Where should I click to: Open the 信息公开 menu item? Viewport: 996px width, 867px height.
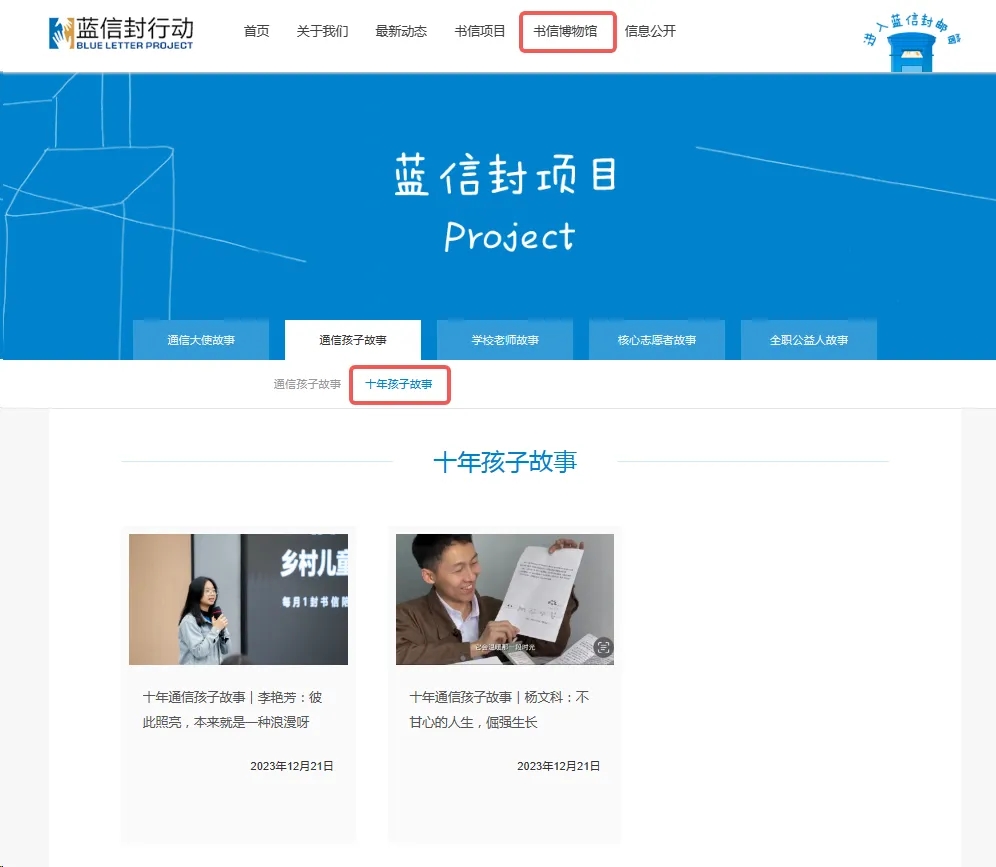650,31
